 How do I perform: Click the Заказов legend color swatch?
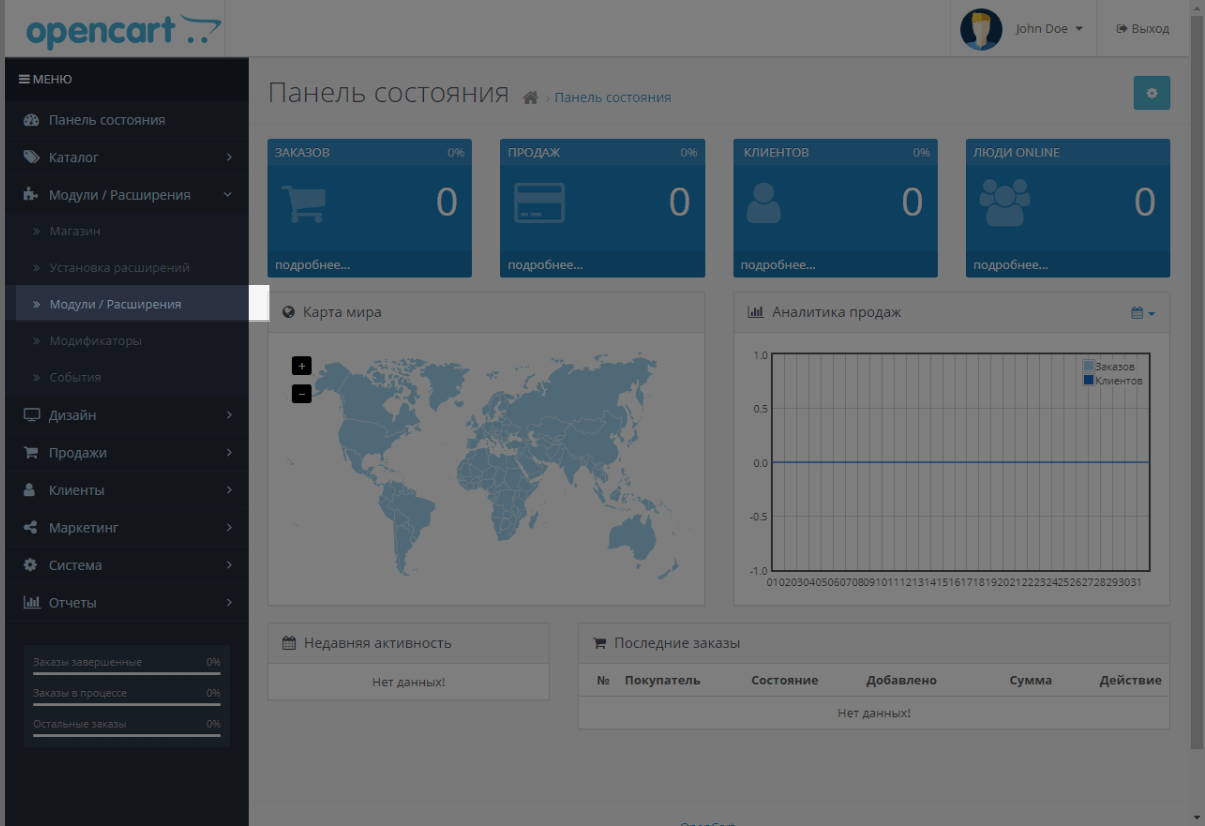[1088, 366]
